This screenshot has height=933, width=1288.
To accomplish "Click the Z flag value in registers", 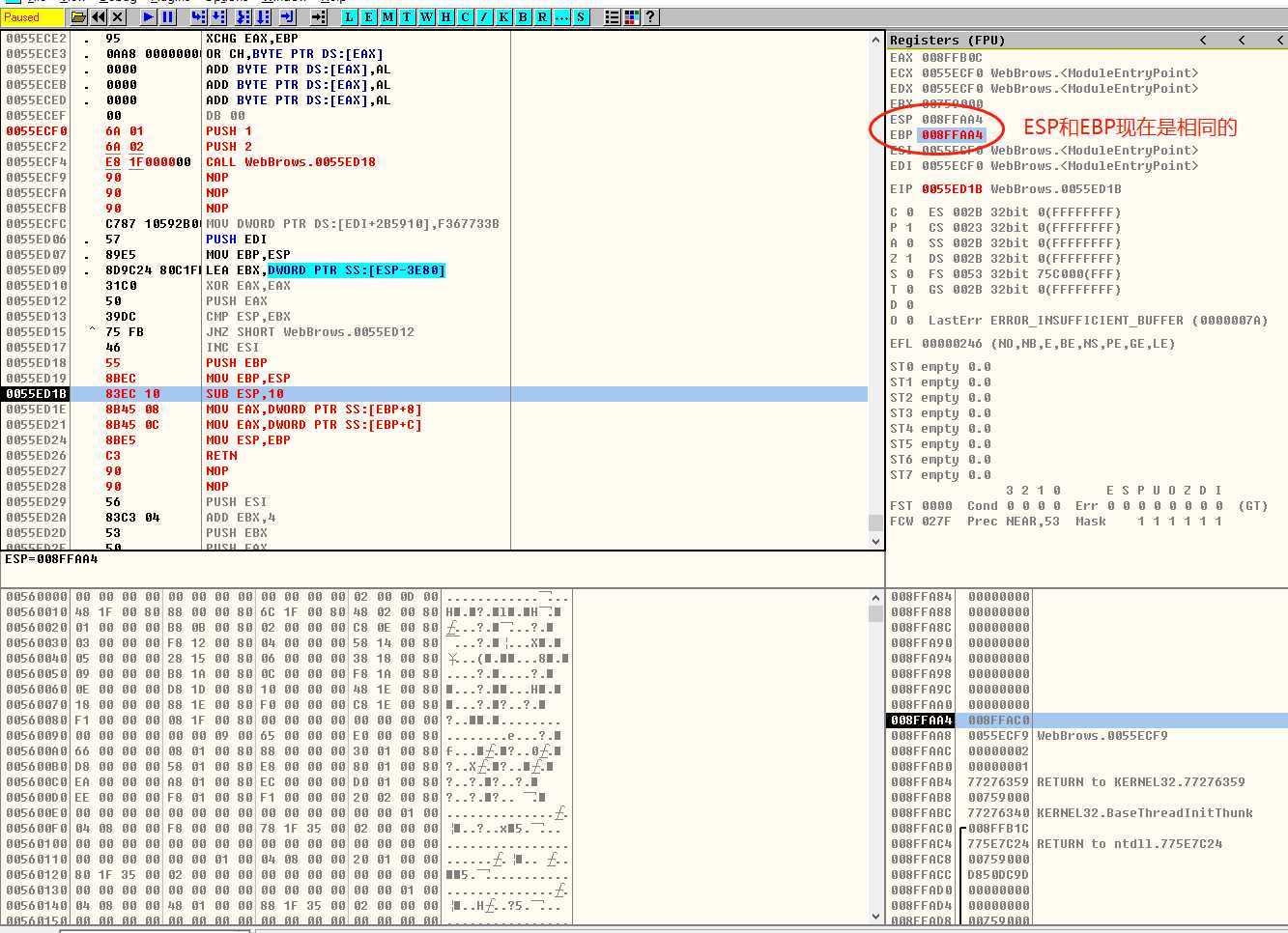I will 909,259.
